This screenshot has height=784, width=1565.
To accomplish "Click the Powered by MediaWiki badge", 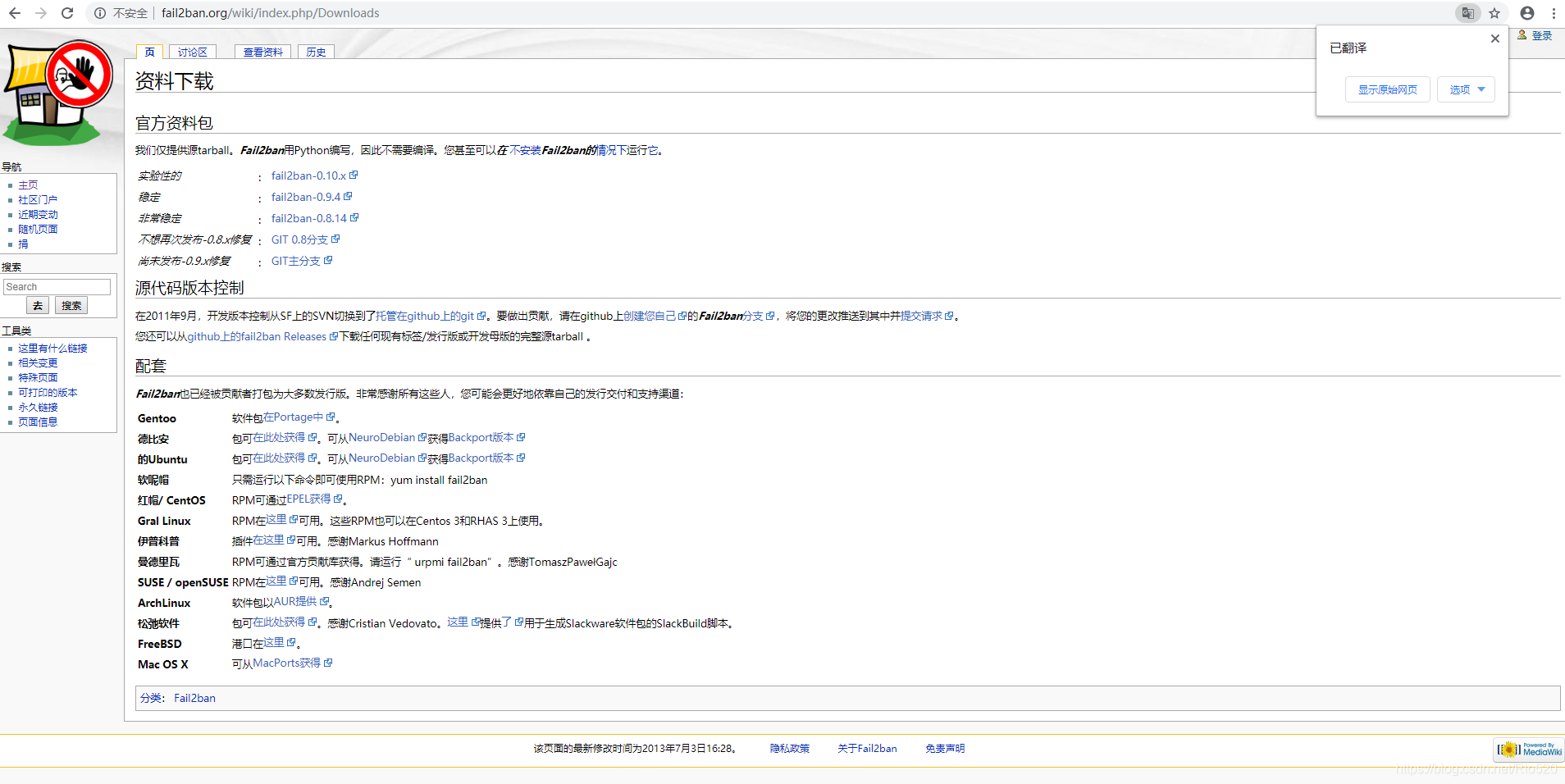I will click(1530, 750).
